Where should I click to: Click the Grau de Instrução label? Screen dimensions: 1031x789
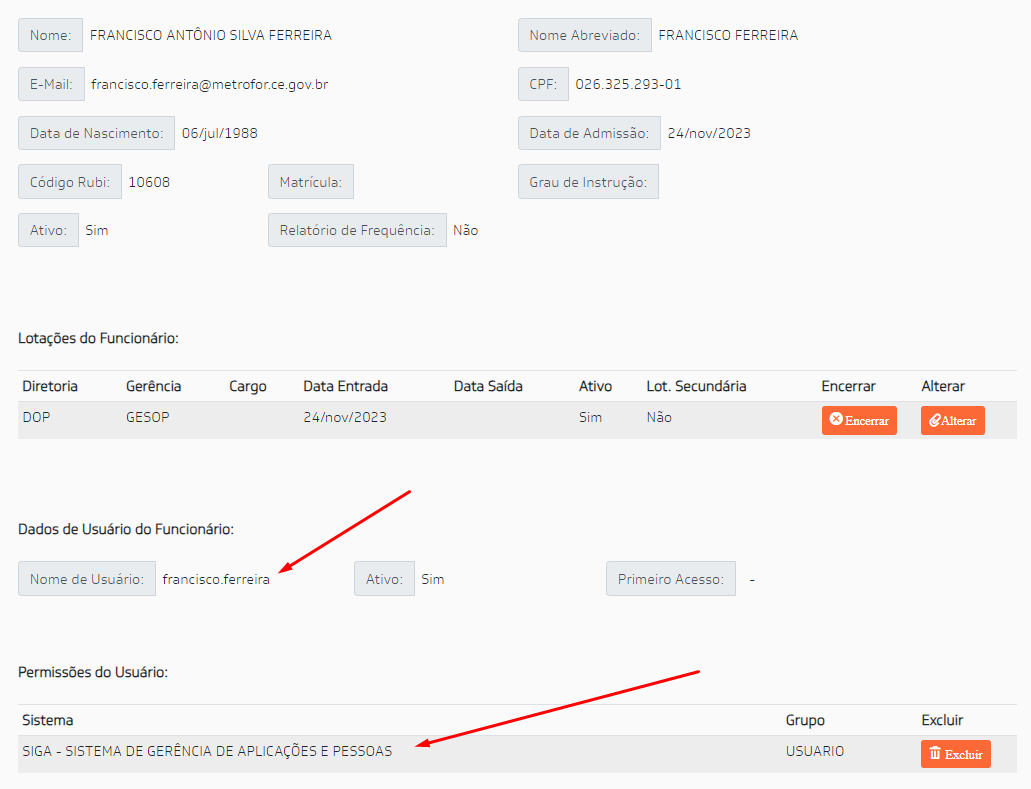(x=588, y=182)
